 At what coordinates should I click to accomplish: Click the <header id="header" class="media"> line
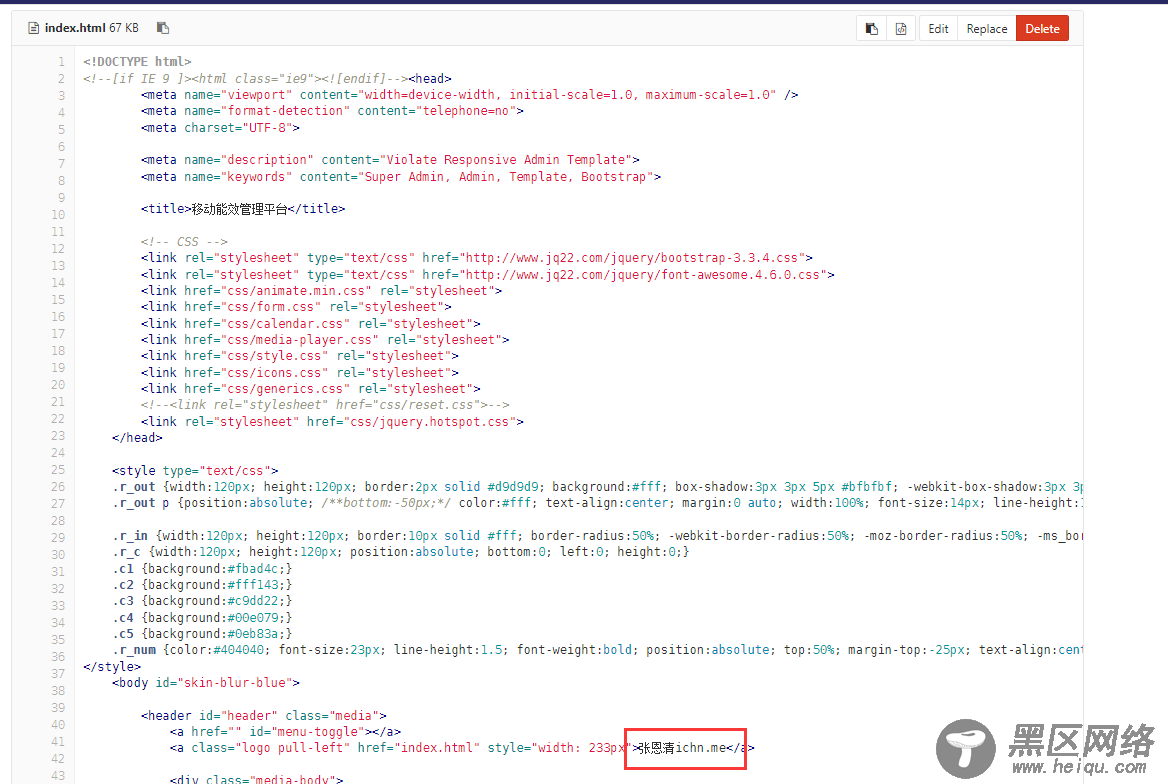coord(264,715)
